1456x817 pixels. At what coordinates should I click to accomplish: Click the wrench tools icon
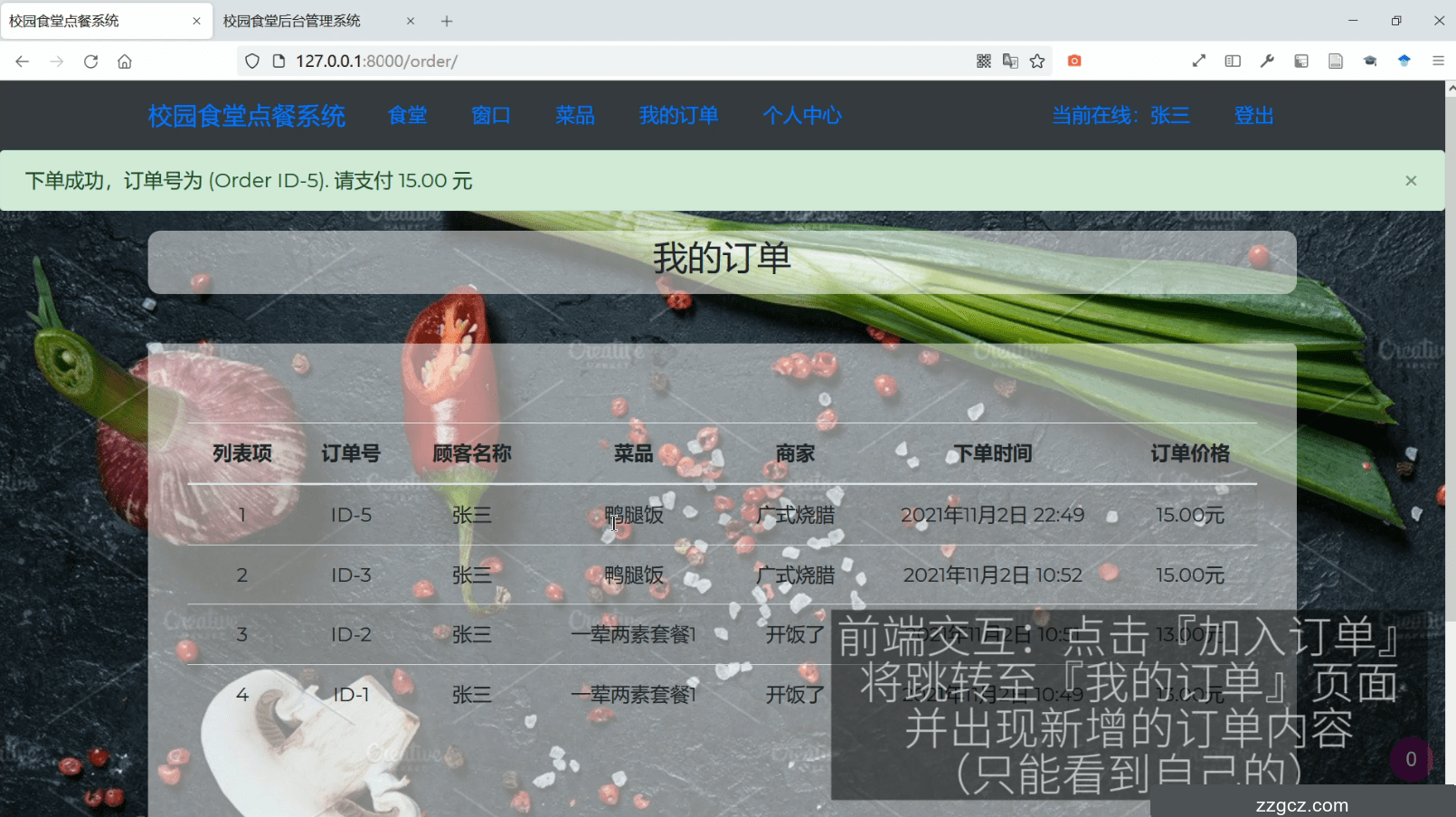[1267, 61]
